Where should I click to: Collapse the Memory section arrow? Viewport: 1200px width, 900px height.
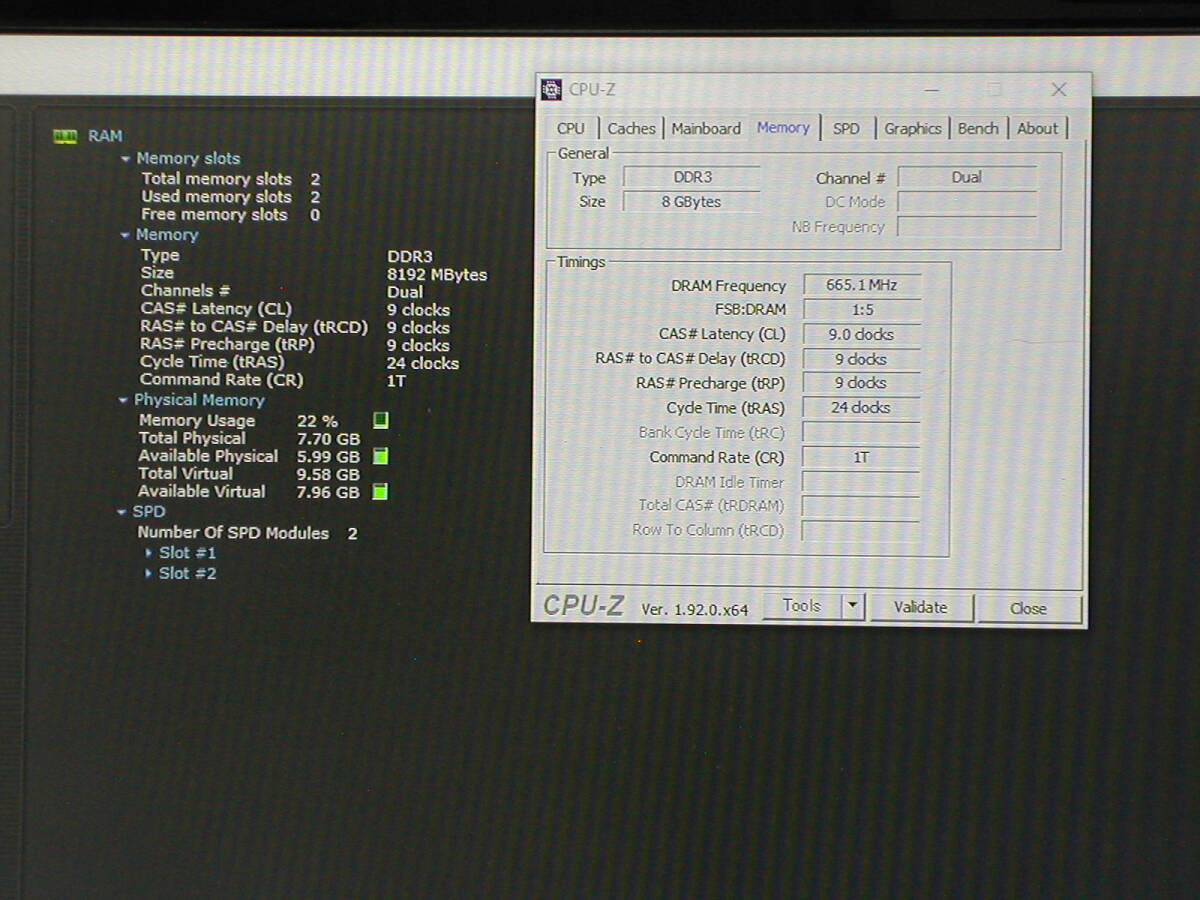125,235
